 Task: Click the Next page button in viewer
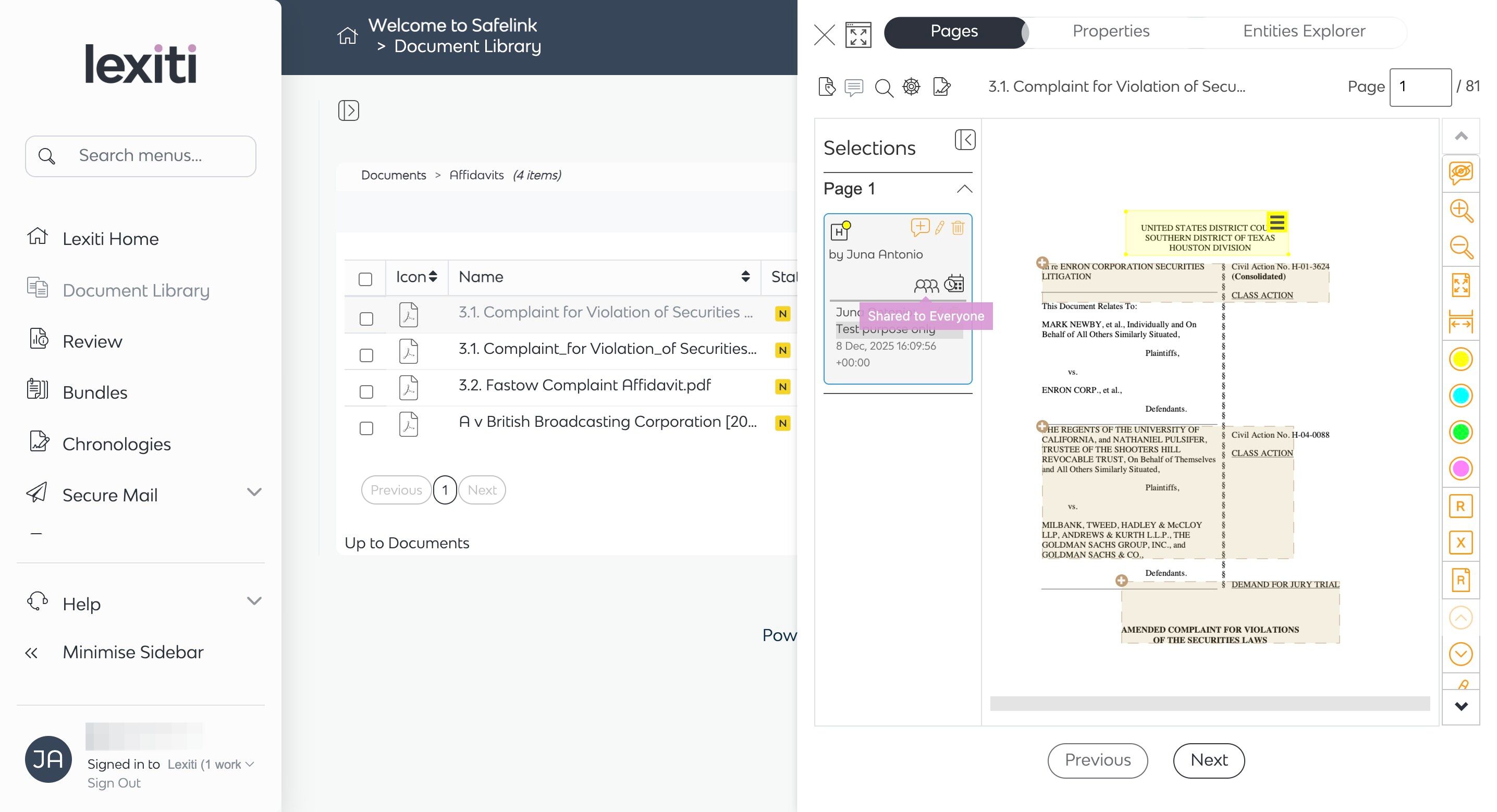pyautogui.click(x=1208, y=760)
